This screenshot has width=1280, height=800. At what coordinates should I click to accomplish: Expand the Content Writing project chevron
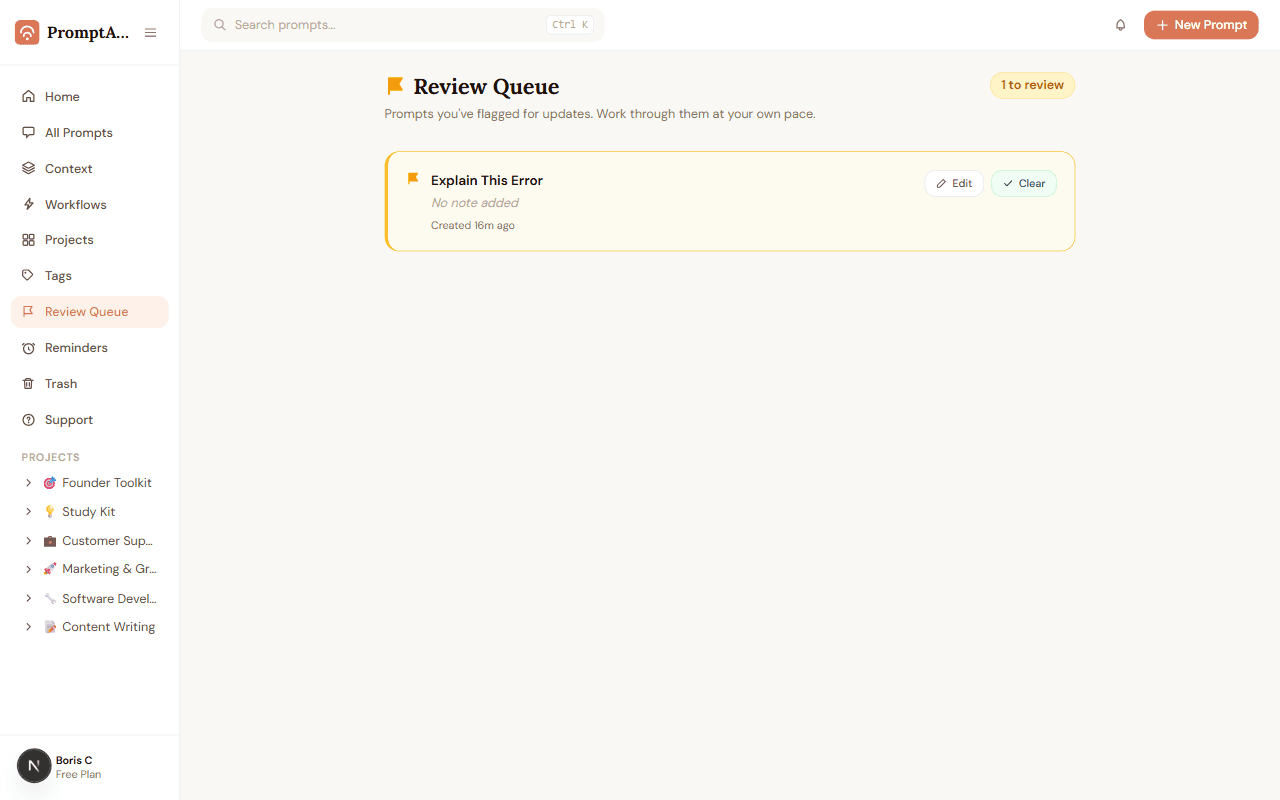click(28, 627)
